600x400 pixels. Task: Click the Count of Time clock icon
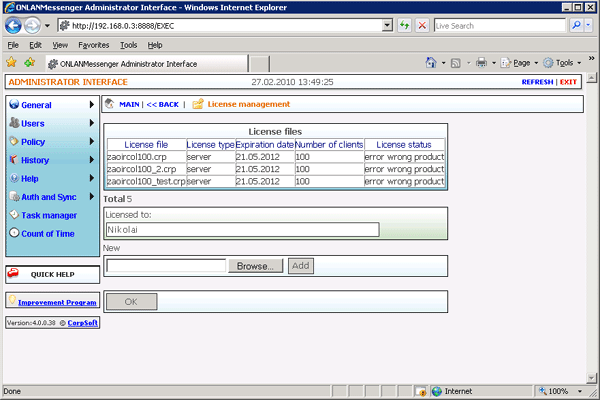(14, 233)
